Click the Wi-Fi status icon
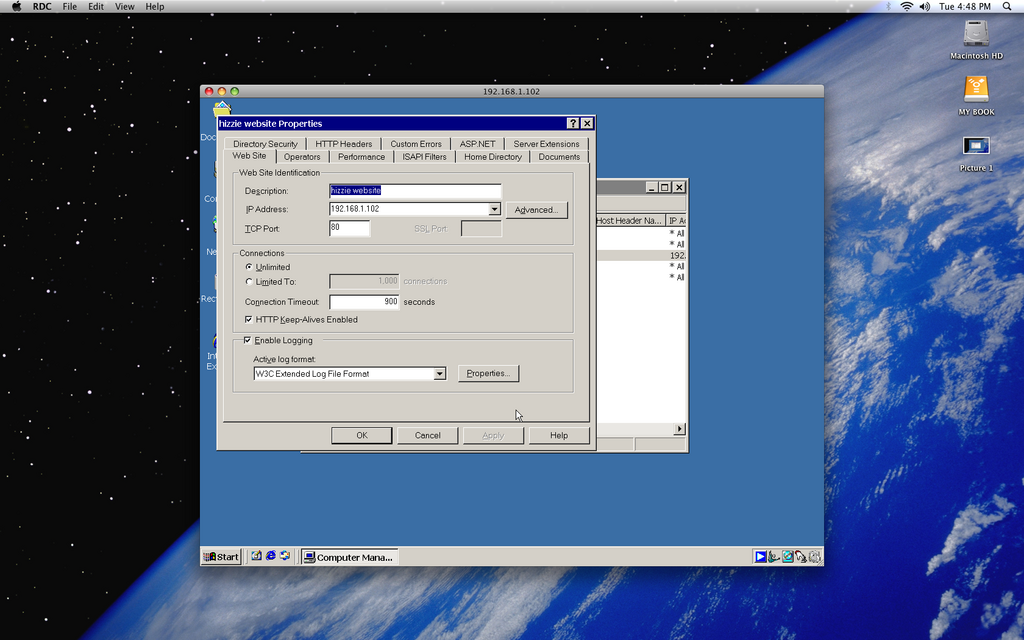Screen dimensions: 1024x640 tap(906, 7)
